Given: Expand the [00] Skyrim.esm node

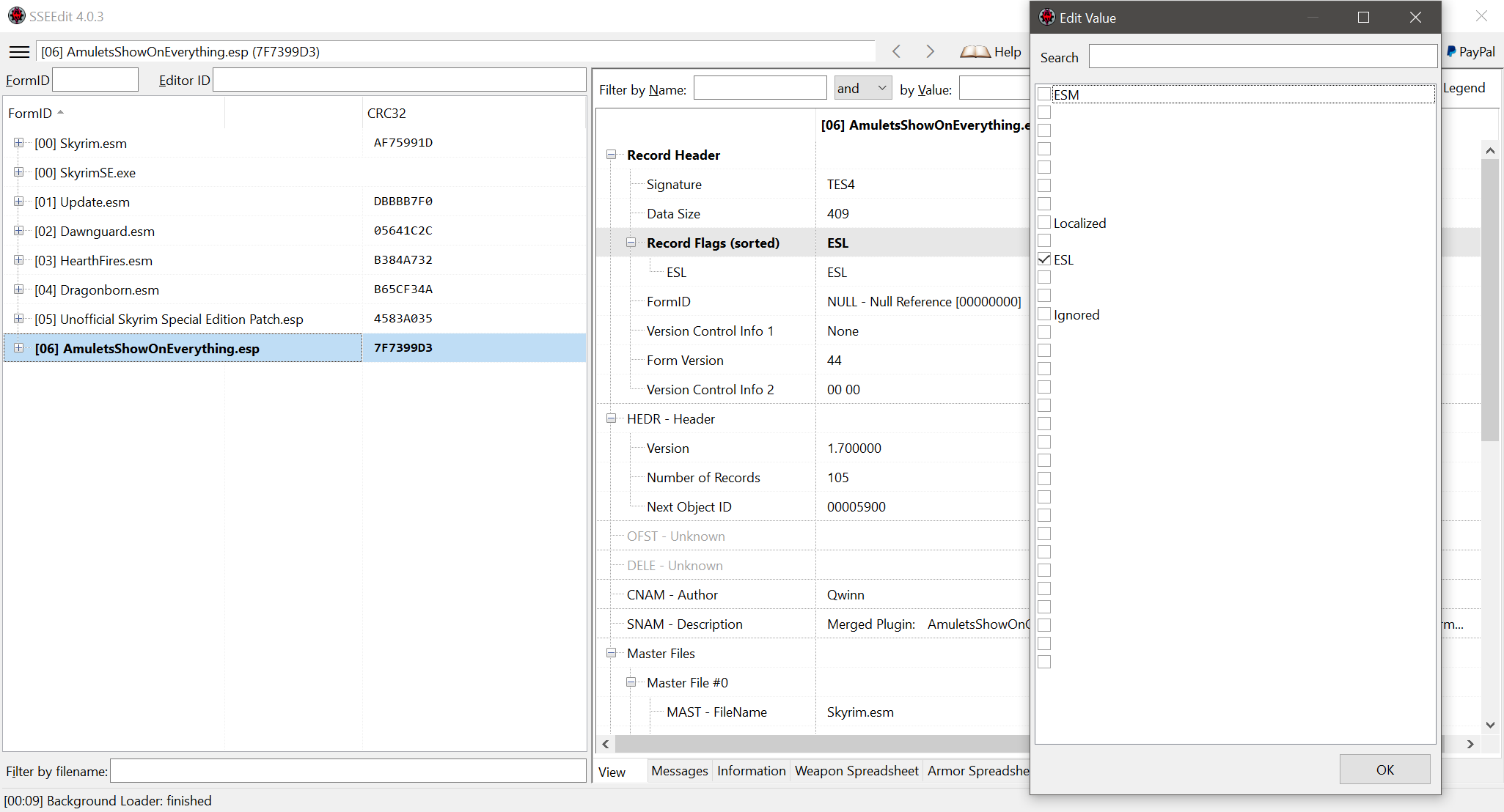Looking at the screenshot, I should [x=19, y=143].
